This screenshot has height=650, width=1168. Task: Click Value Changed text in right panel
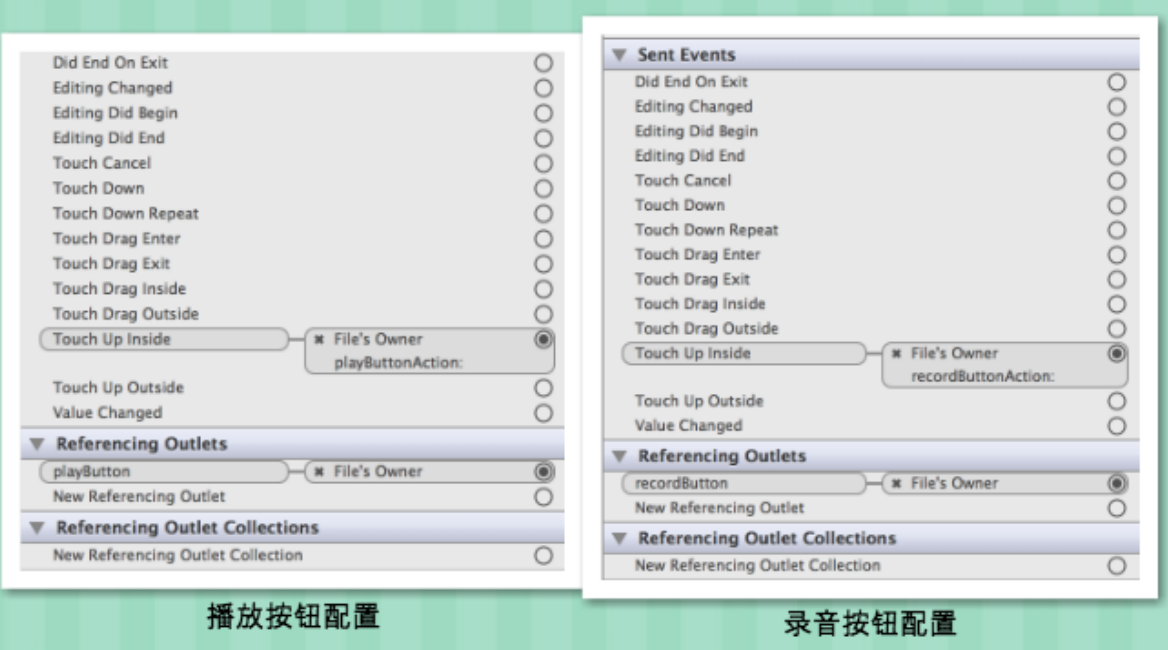point(688,426)
